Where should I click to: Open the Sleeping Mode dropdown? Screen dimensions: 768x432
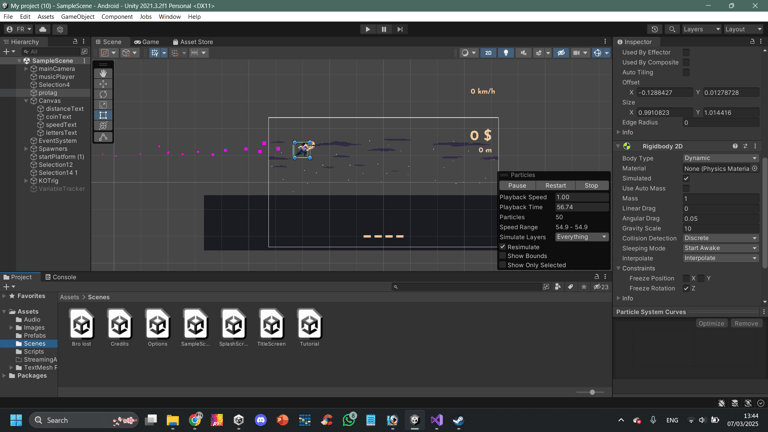point(720,248)
